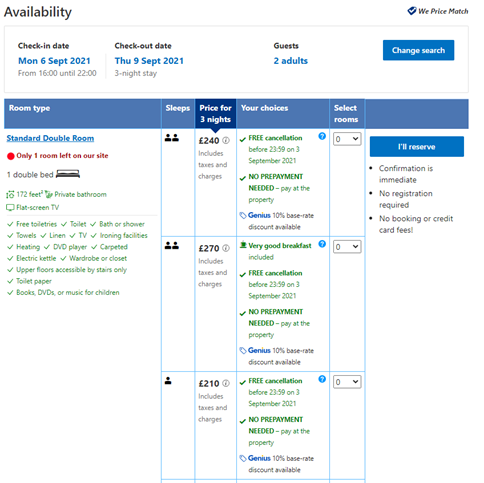Image resolution: width=484 pixels, height=483 pixels.
Task: Click the info icon beside £210 price
Action: [226, 383]
